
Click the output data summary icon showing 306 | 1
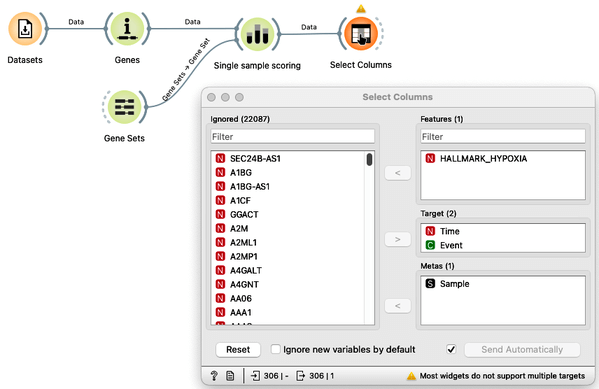click(x=301, y=376)
